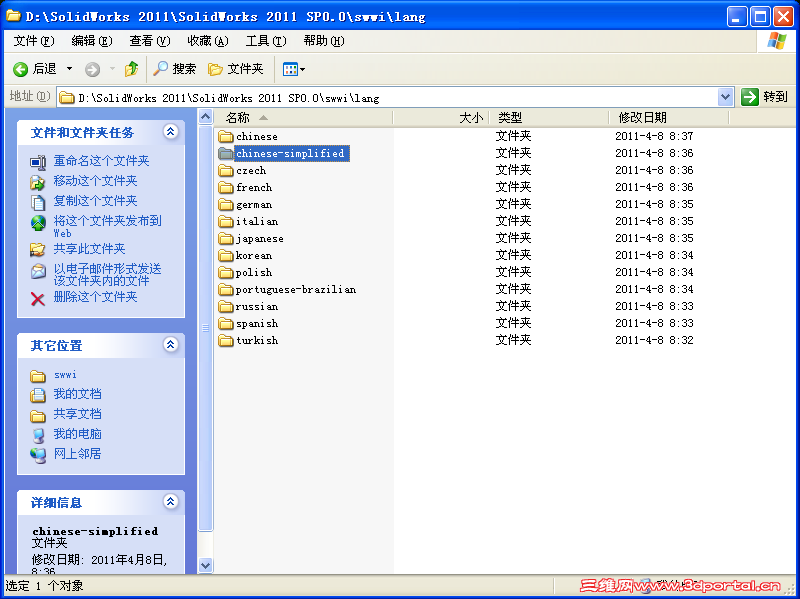Open the 查看(V) menu
Screen dimensions: 800x599
coord(149,41)
